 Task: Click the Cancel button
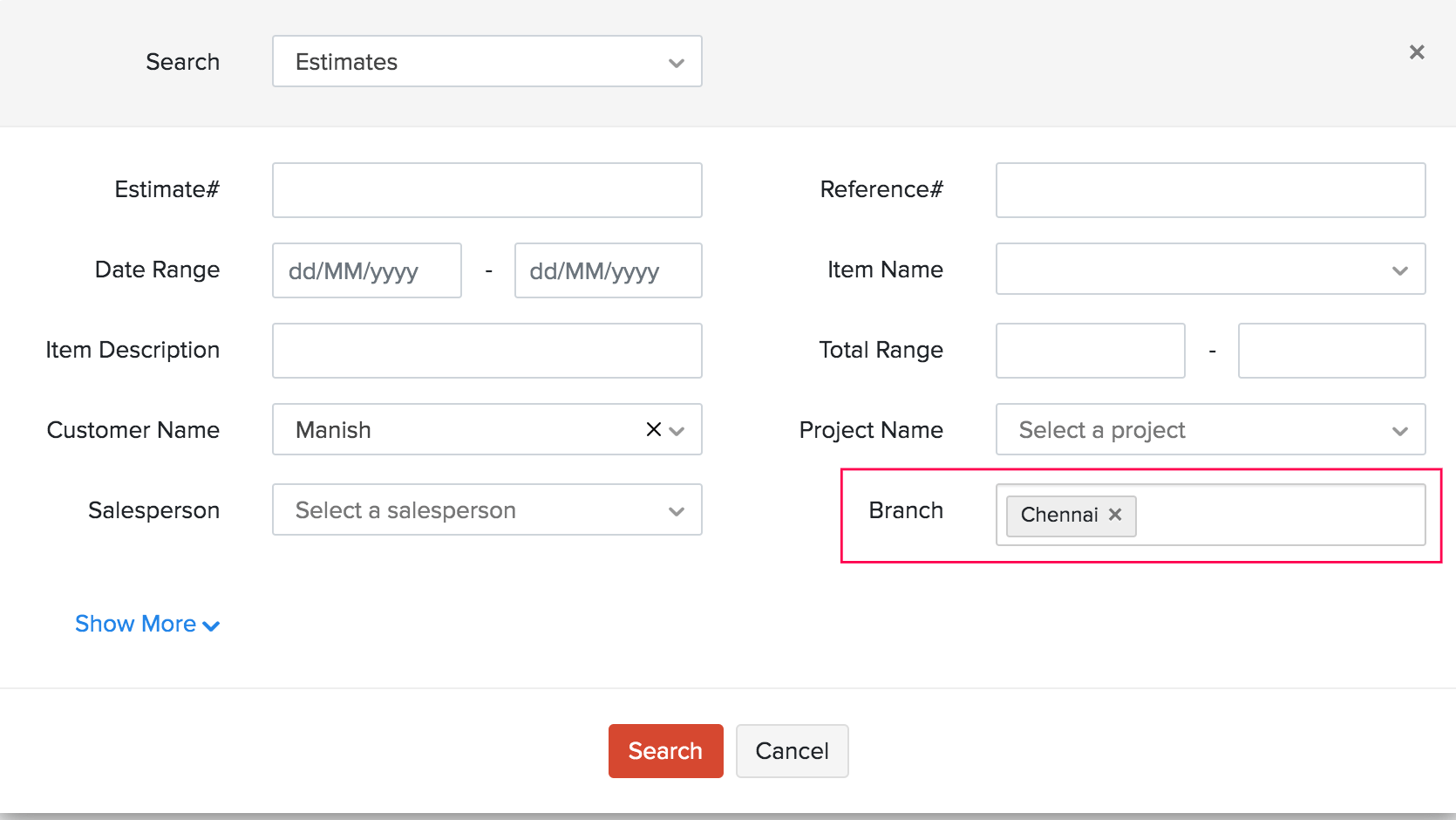[792, 751]
